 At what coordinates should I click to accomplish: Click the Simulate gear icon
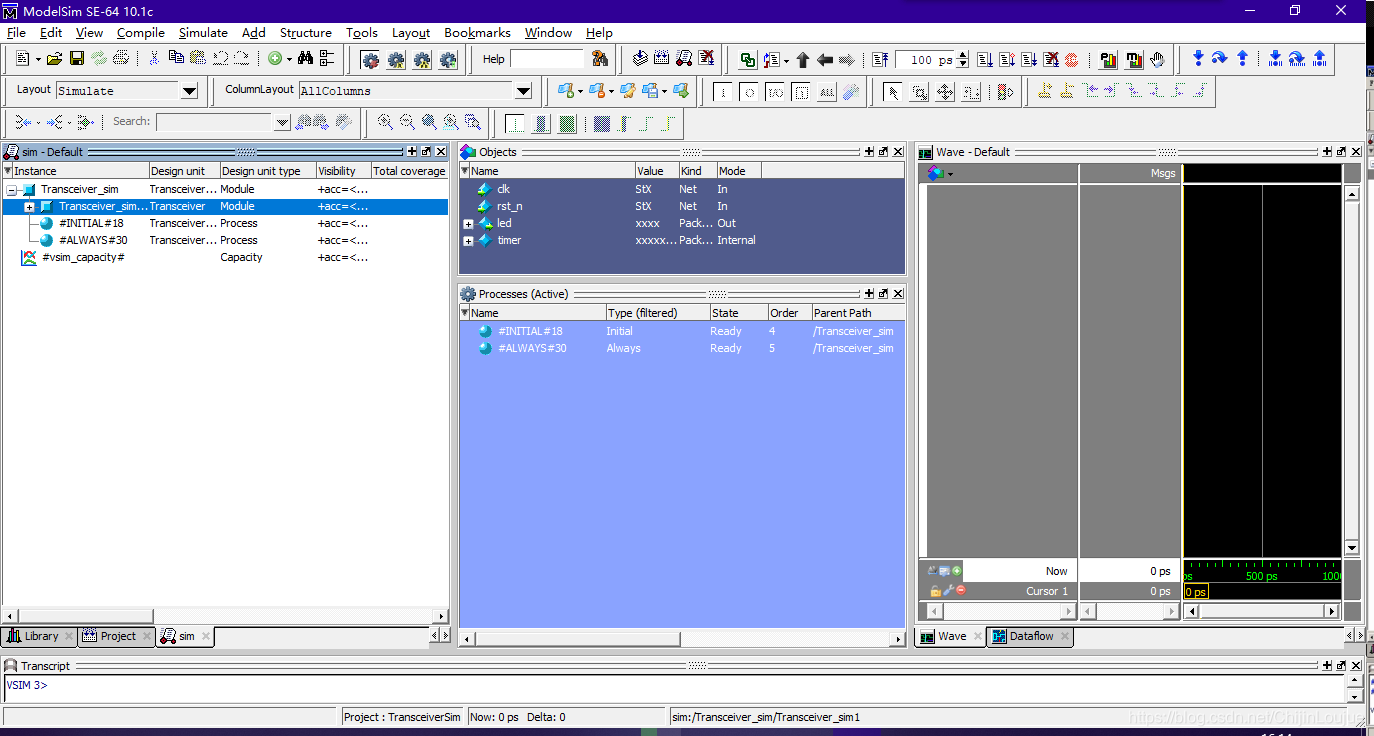pos(423,60)
